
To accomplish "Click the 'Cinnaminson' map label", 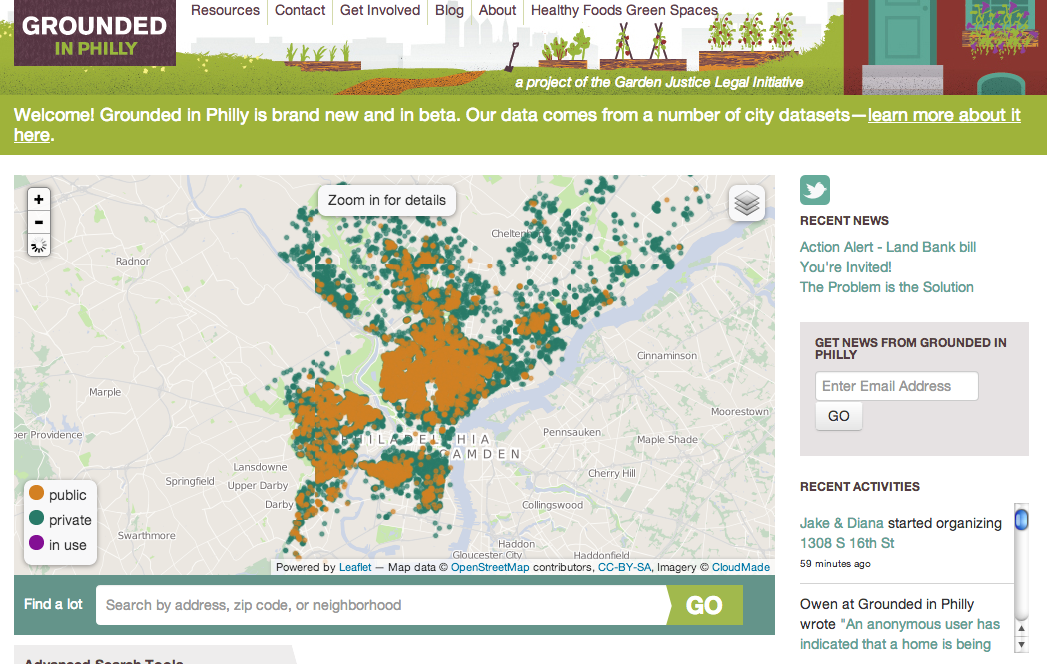I will [666, 355].
